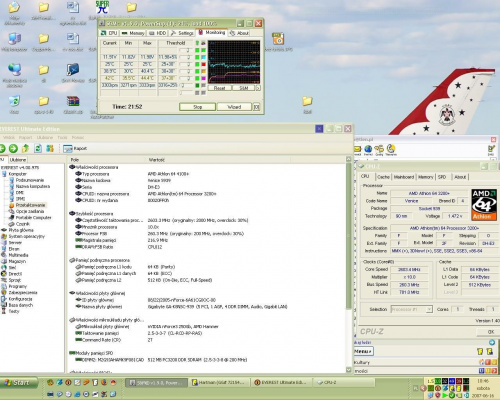Open the Settings tab in S&M window
The width and height of the screenshot is (500, 400).
point(182,33)
